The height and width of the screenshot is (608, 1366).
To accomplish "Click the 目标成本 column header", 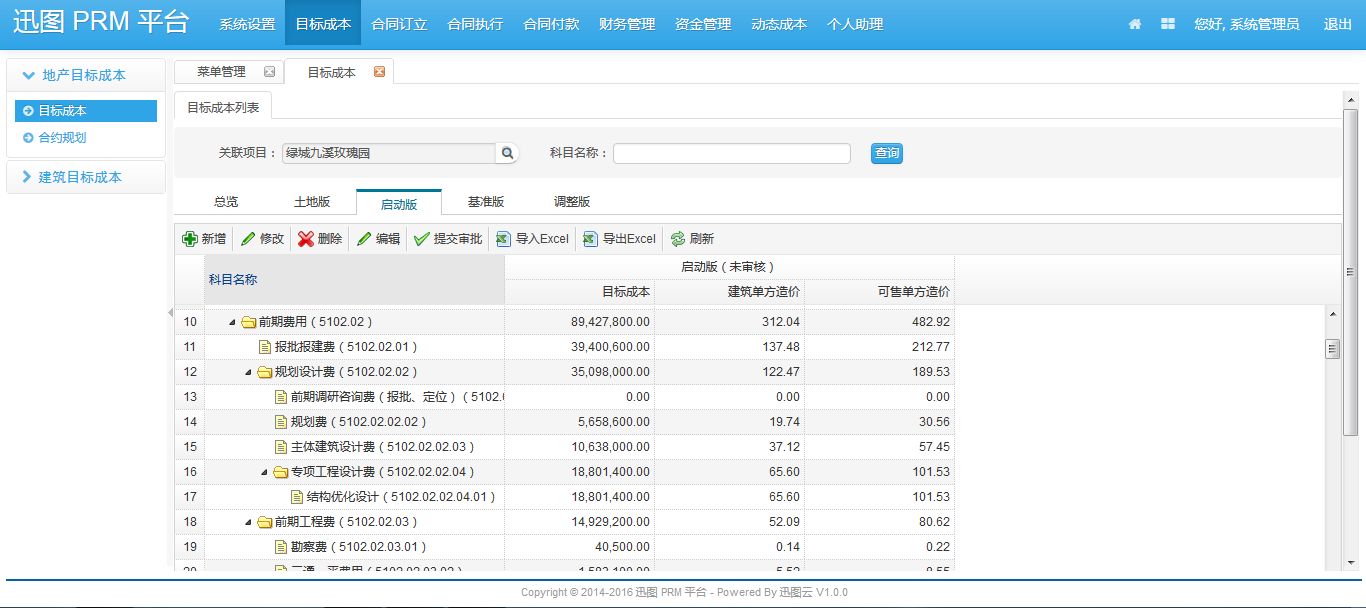I will (x=580, y=292).
